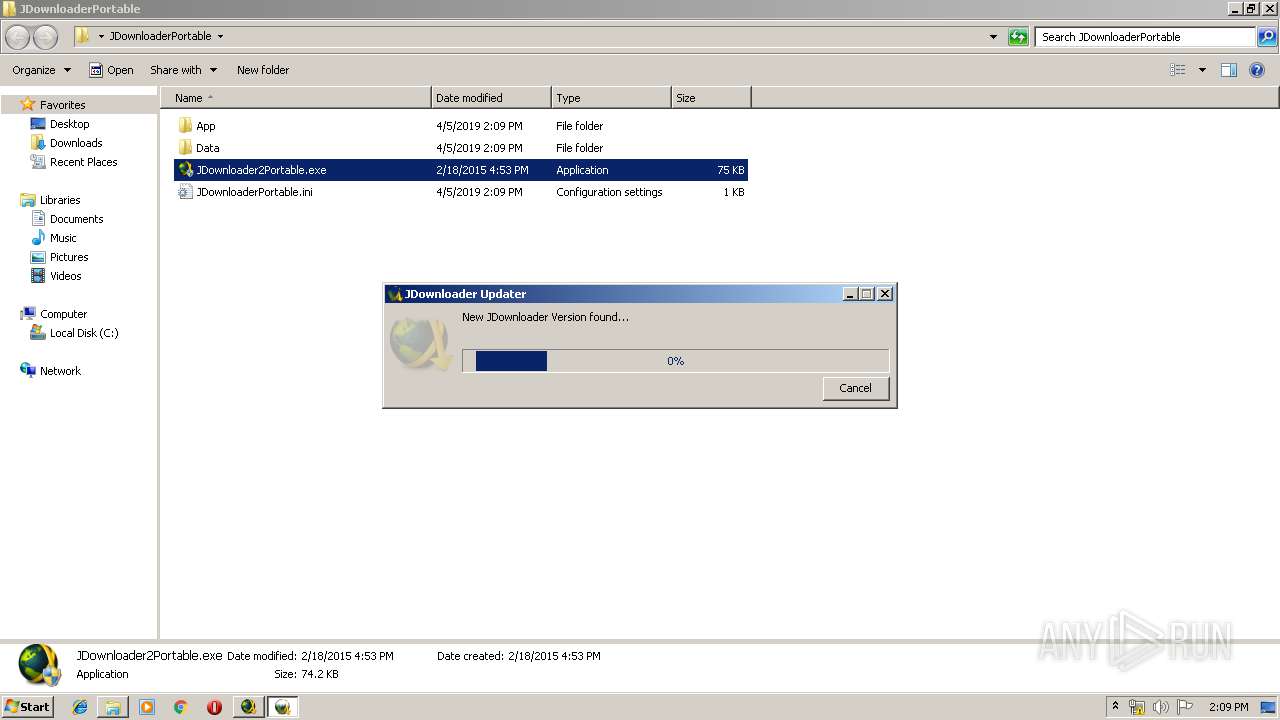Minimize the JDownloader Updater dialog

850,294
